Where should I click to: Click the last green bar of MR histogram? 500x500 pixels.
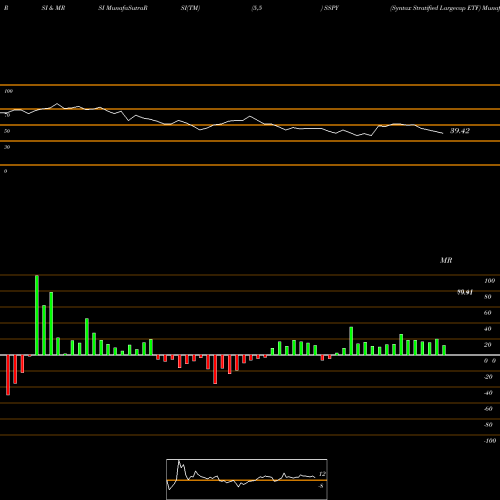click(444, 350)
